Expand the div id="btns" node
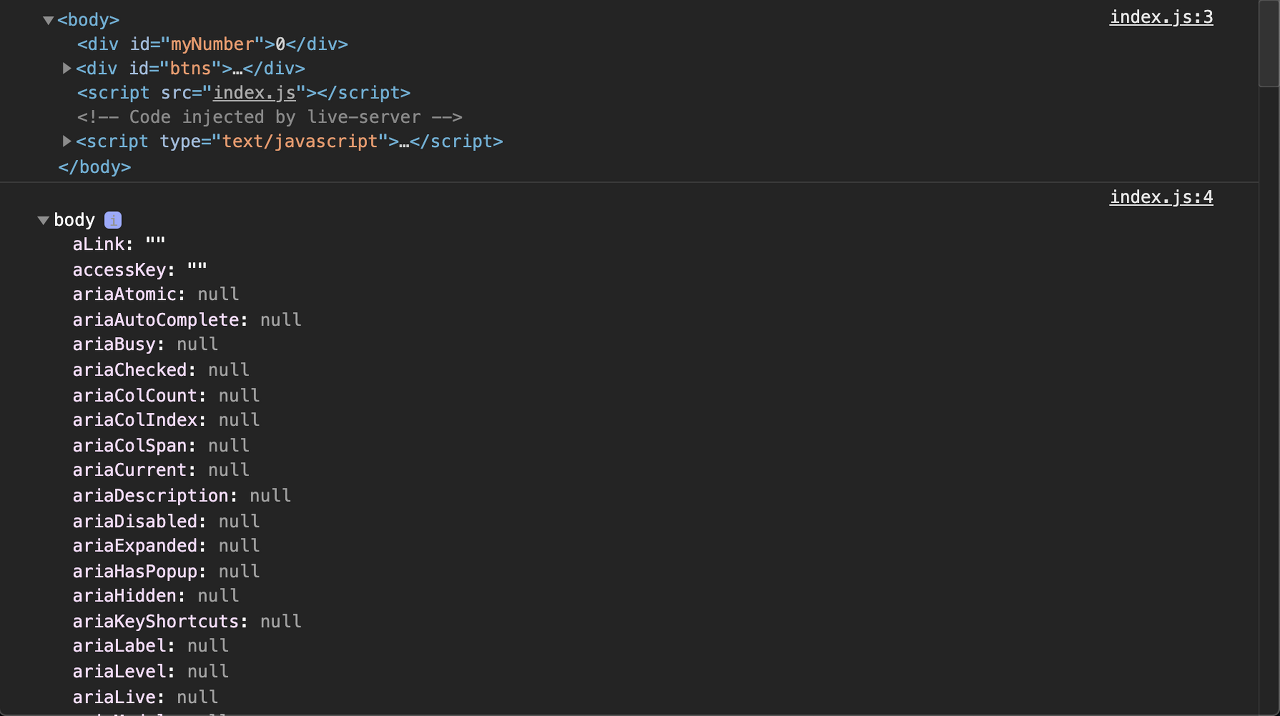Image resolution: width=1280 pixels, height=716 pixels. pyautogui.click(x=67, y=68)
